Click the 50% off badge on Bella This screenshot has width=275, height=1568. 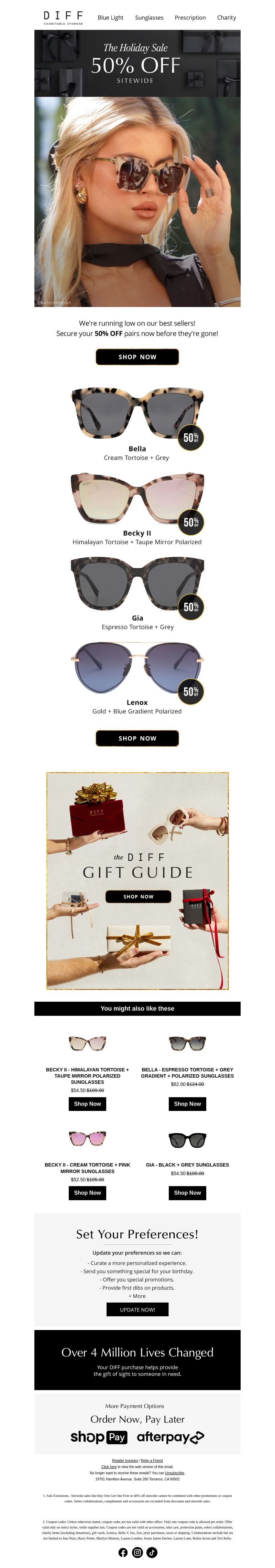click(x=191, y=437)
